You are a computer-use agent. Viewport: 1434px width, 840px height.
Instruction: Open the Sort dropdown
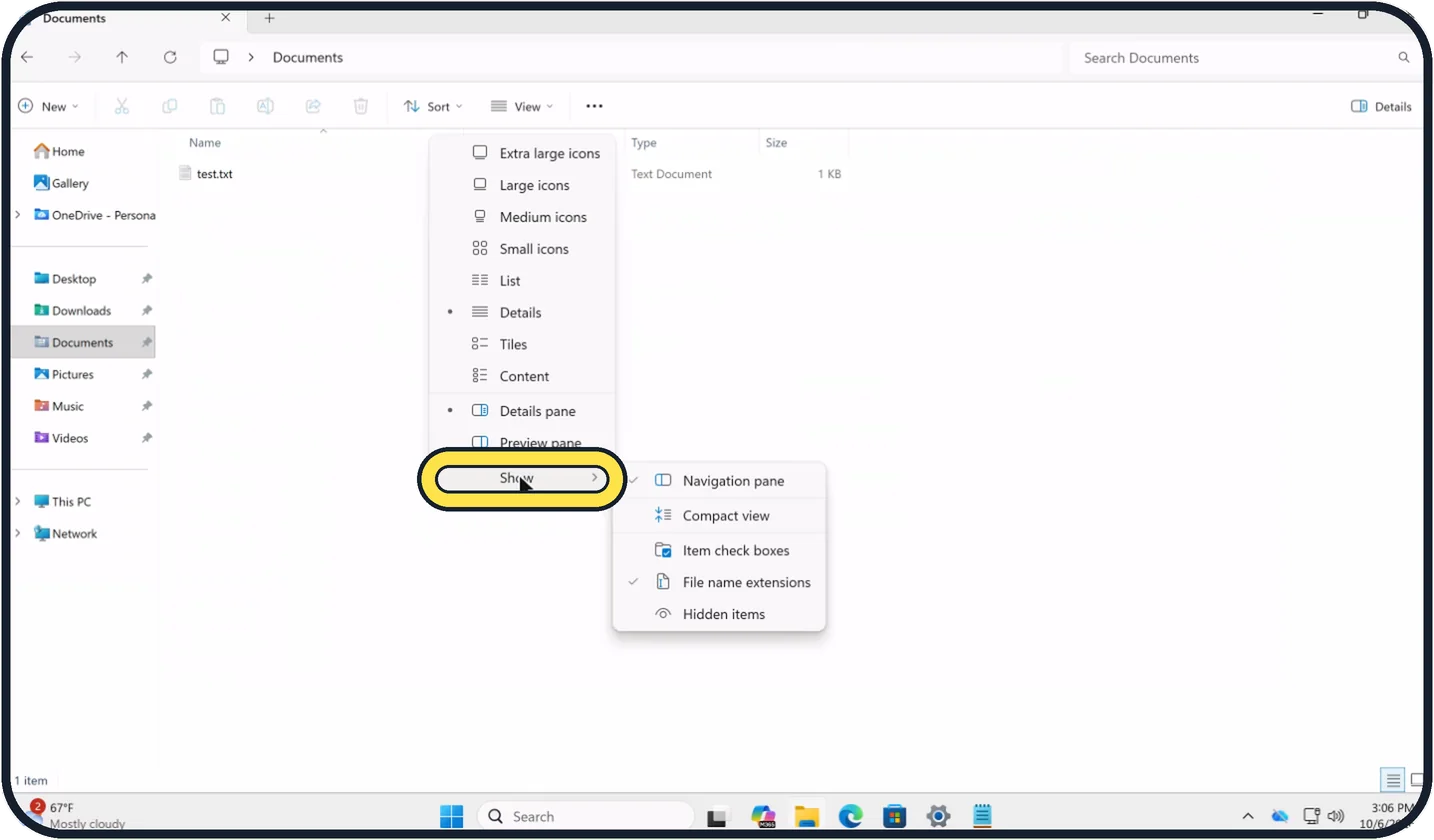tap(433, 106)
